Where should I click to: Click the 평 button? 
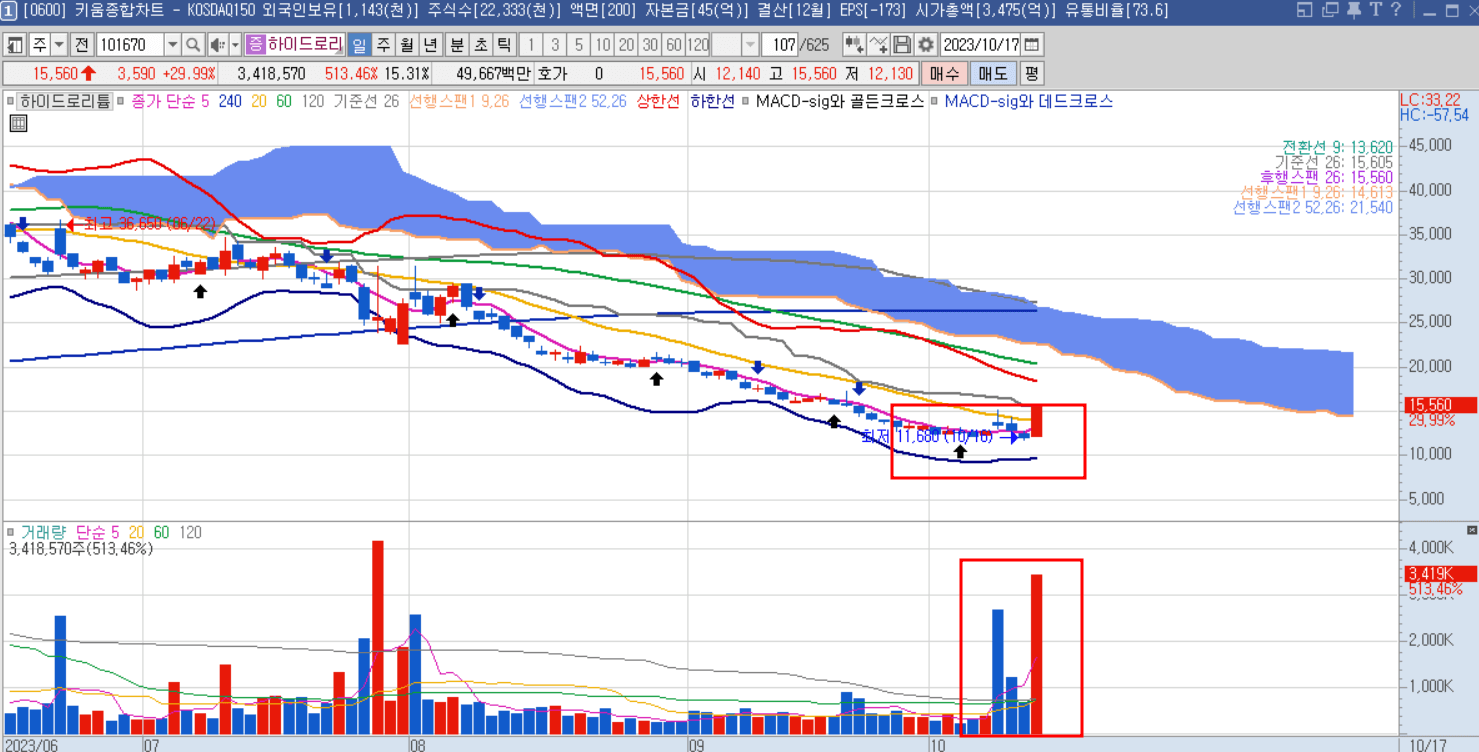(x=1032, y=73)
